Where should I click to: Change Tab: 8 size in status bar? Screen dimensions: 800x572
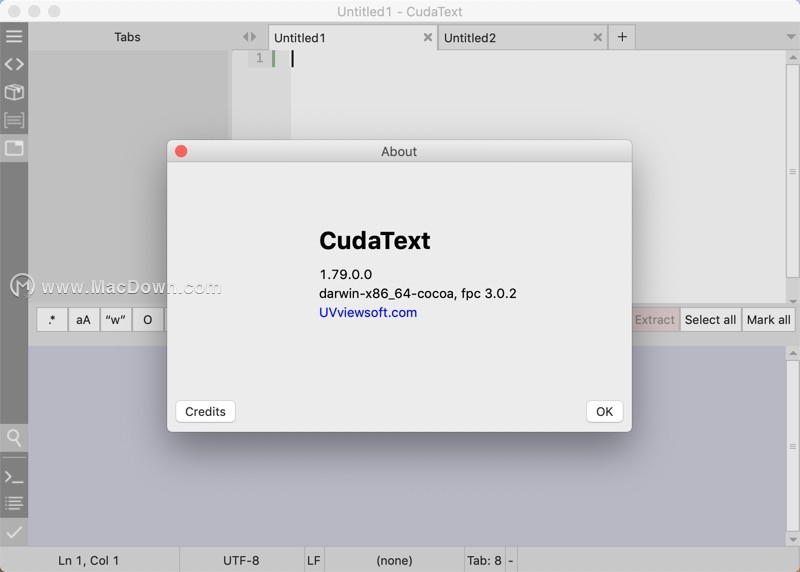click(x=484, y=560)
